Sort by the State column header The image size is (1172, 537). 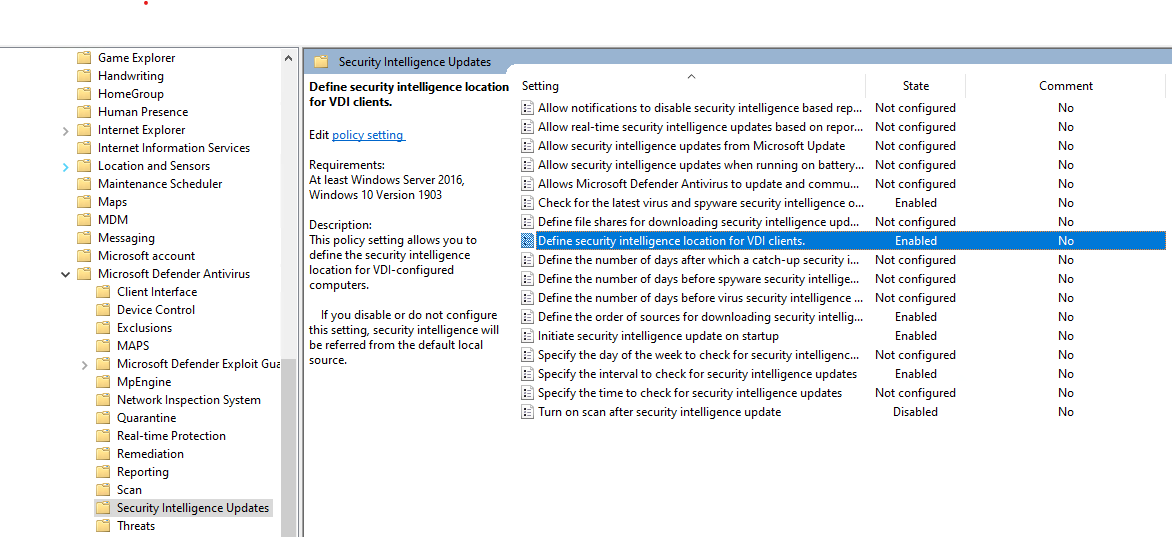[916, 86]
